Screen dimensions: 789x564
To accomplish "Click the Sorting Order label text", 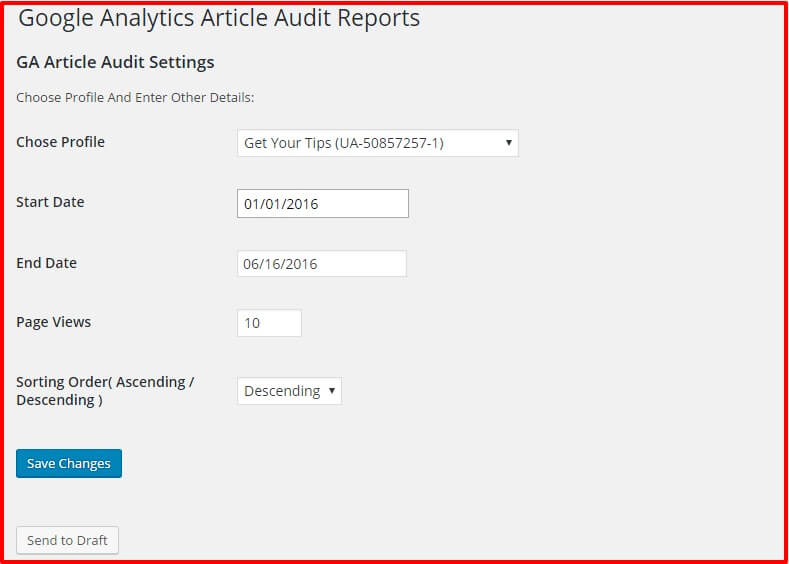I will (x=105, y=391).
